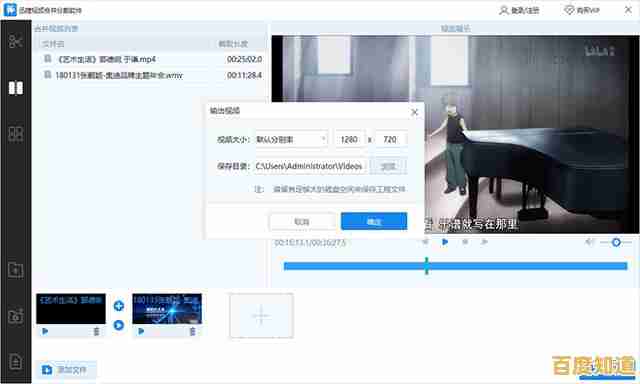Open the camera folder icon in sidebar

point(16,316)
